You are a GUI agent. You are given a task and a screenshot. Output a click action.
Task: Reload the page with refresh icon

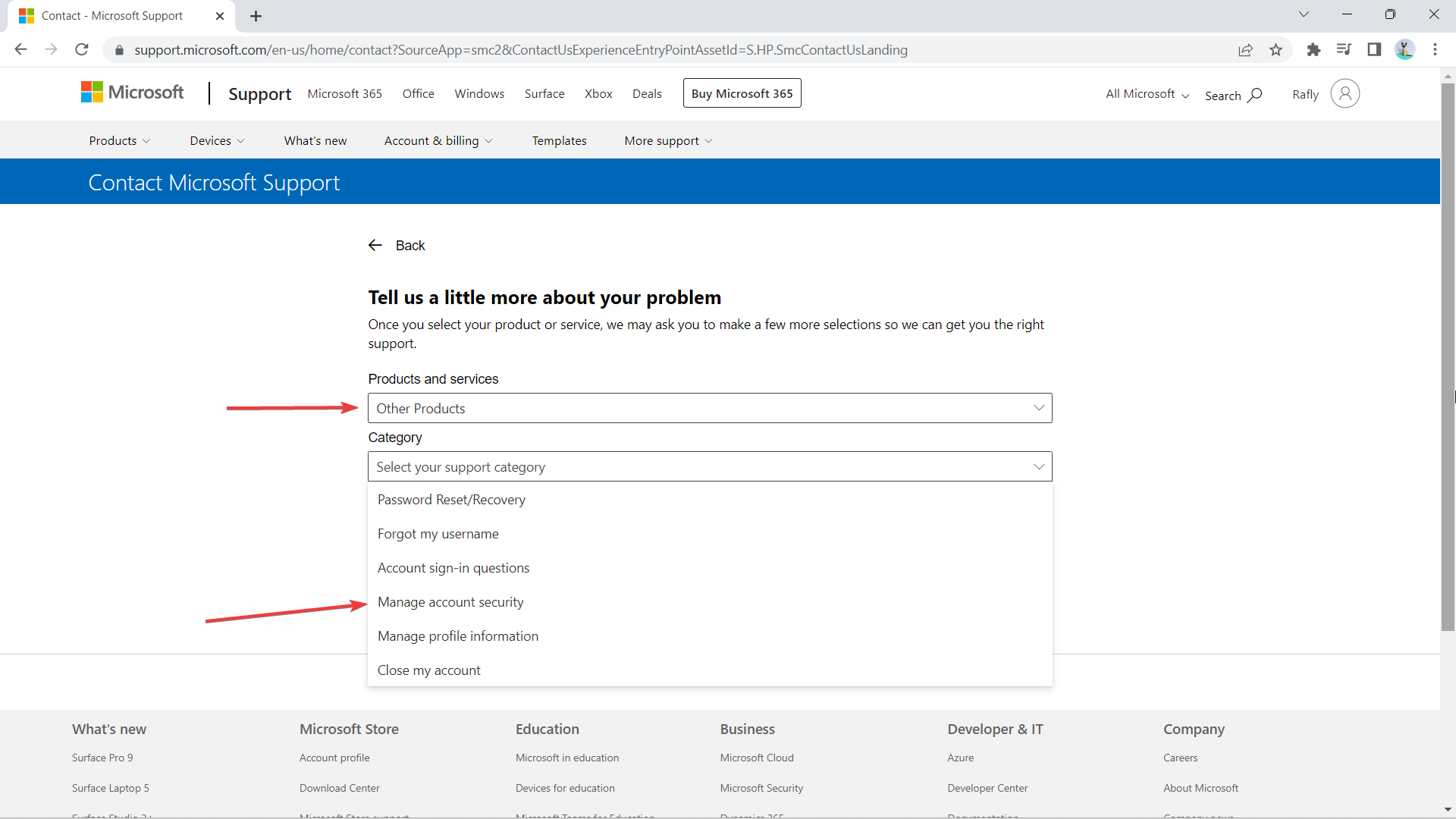(82, 49)
